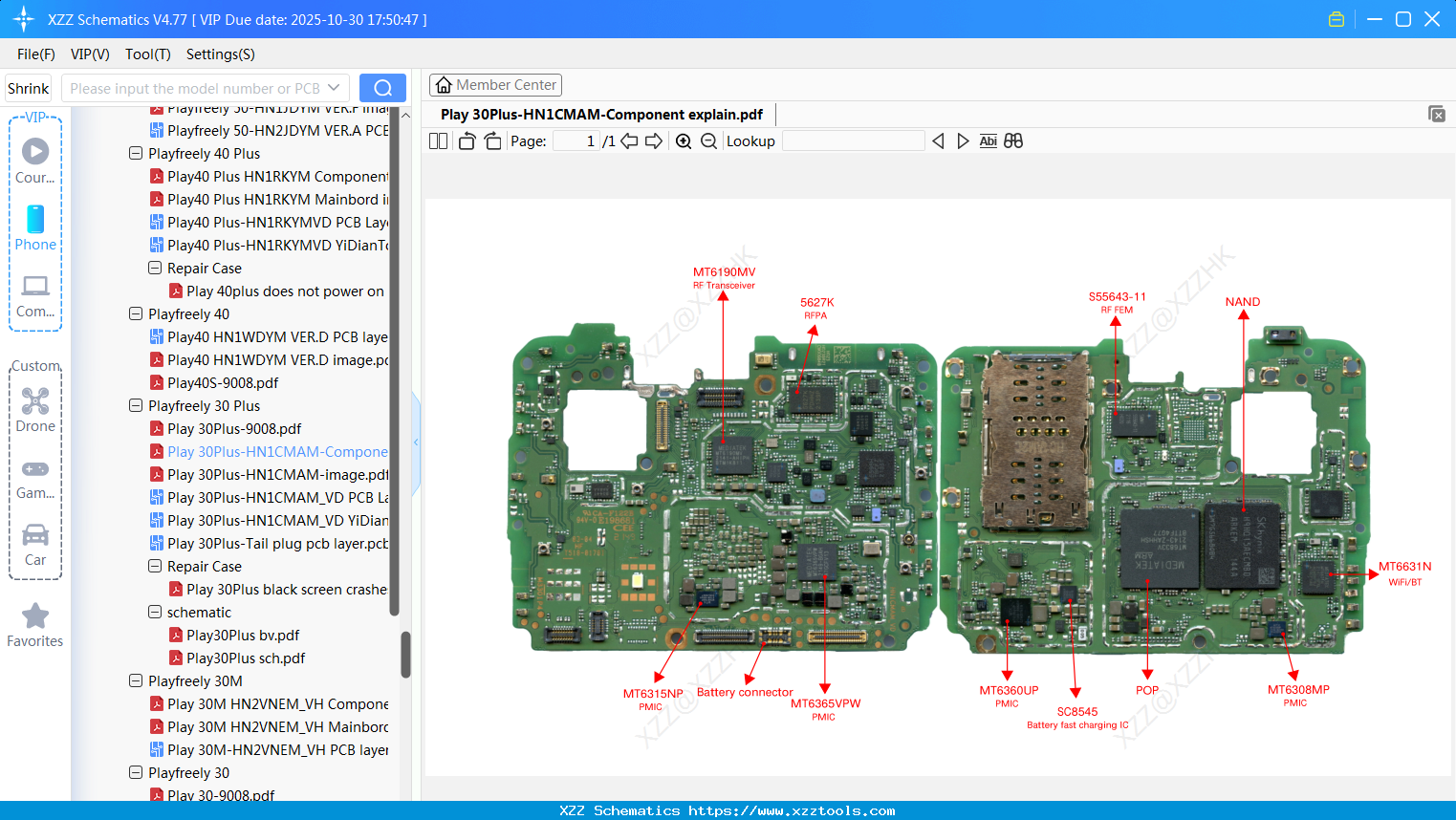This screenshot has width=1456, height=820.
Task: Click the Shrink button
Action: coord(29,88)
